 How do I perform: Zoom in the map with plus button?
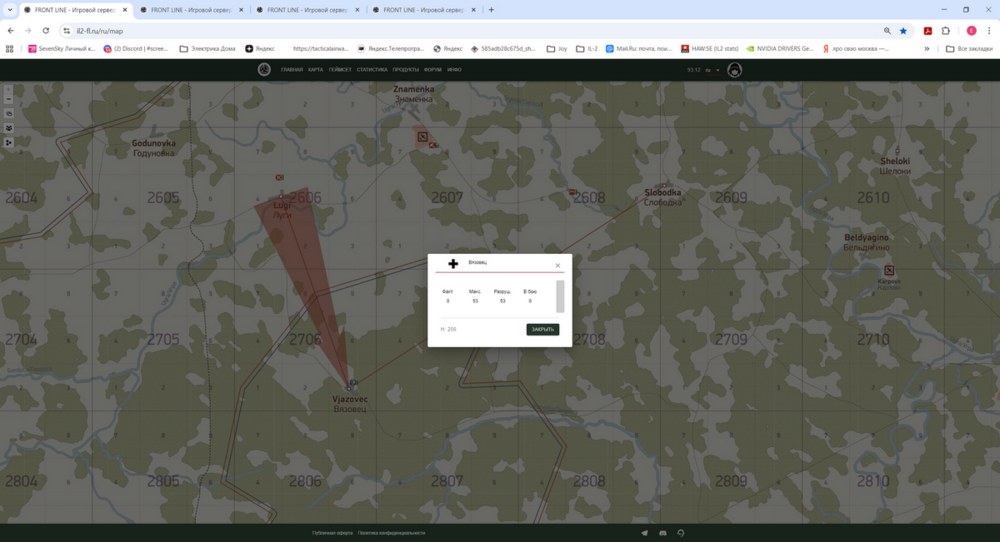[9, 90]
